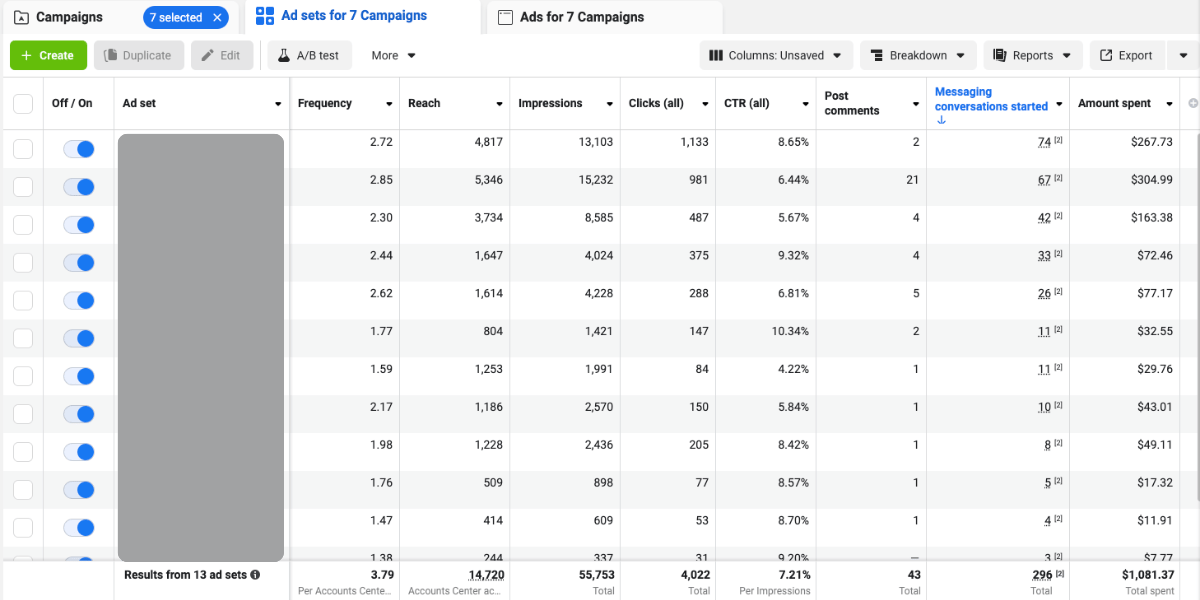Expand the Breakdown dropdown
This screenshot has width=1200, height=600.
918,56
